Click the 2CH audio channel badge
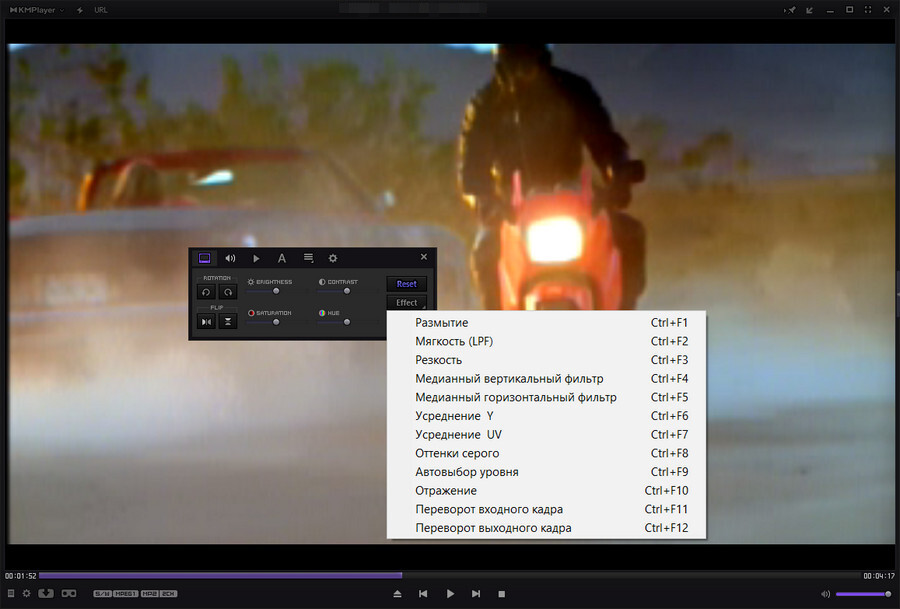900x609 pixels. (x=168, y=594)
